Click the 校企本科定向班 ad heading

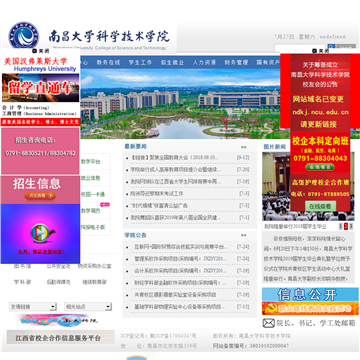tap(320, 141)
